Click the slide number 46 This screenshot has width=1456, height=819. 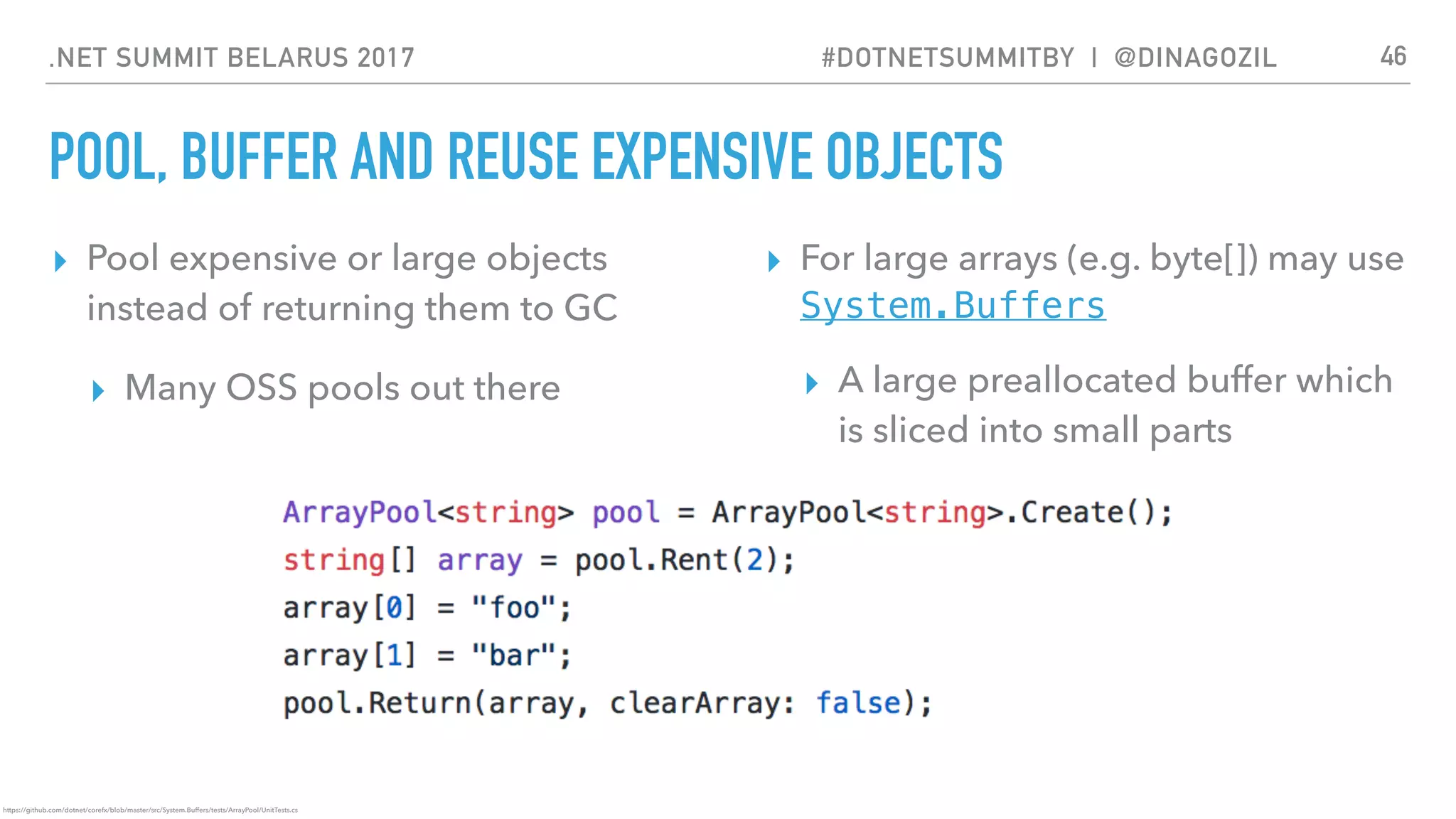[1393, 56]
